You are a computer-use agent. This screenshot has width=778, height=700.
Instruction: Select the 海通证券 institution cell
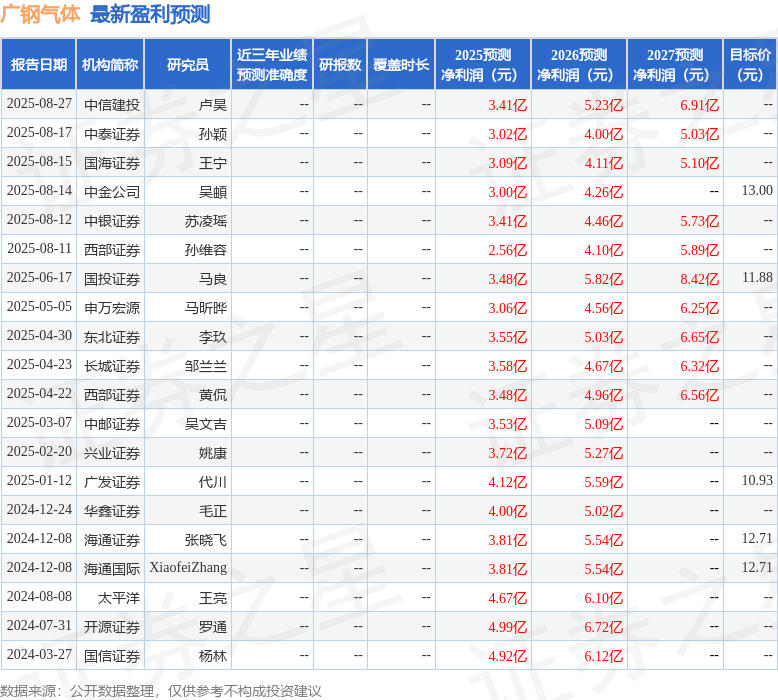(x=112, y=540)
